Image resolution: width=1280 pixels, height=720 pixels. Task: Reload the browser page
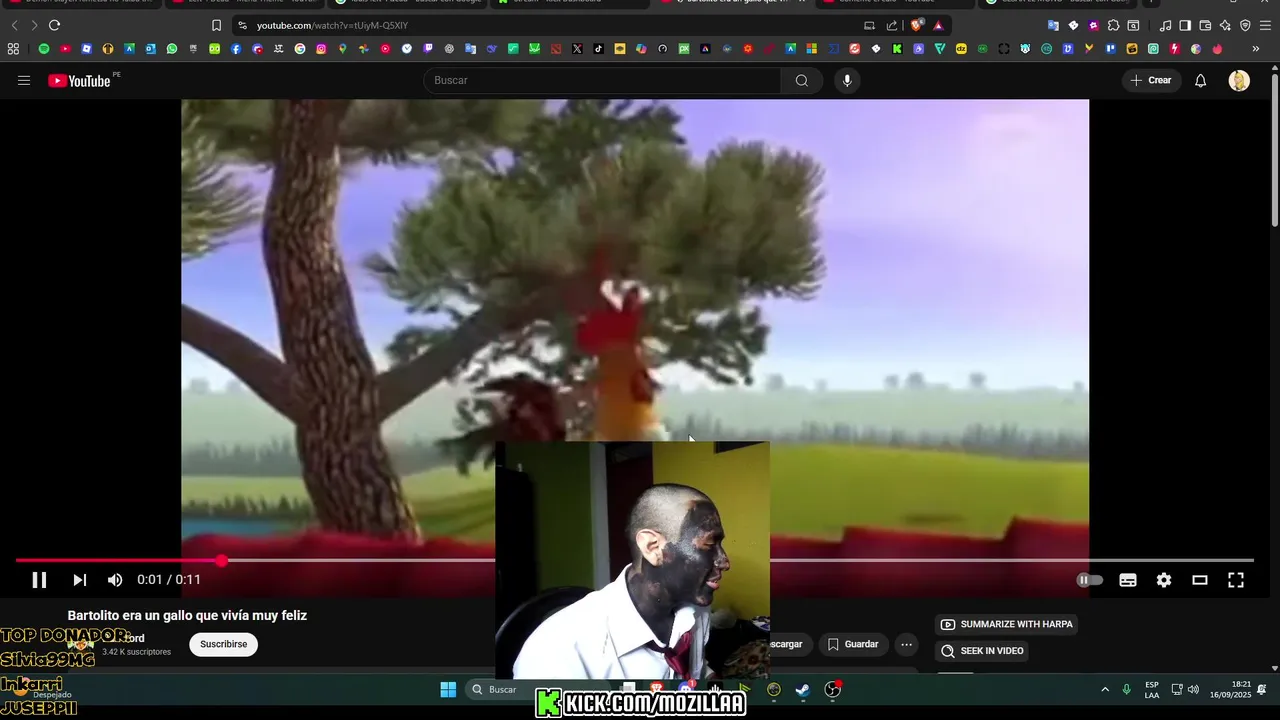54,25
